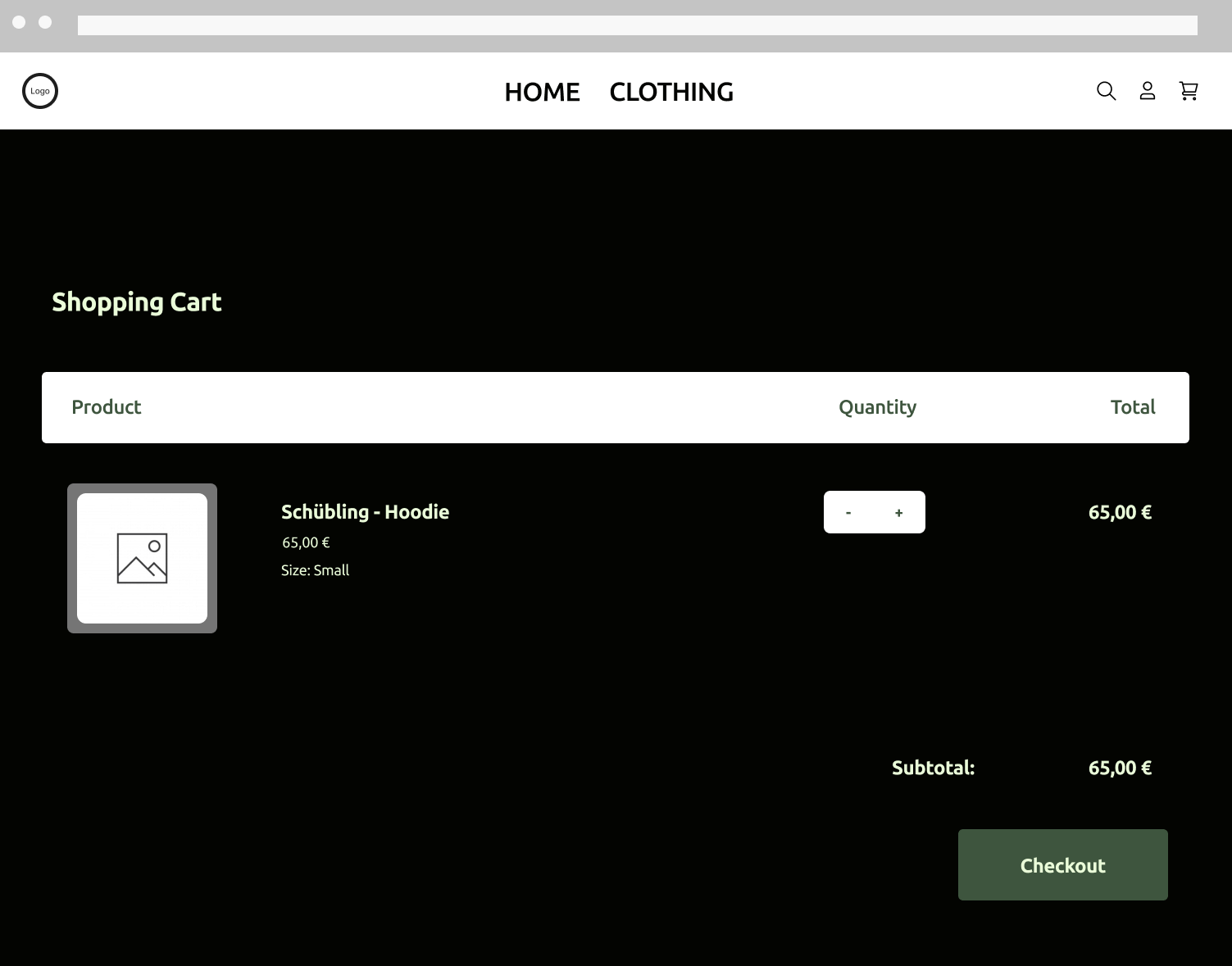The height and width of the screenshot is (966, 1232).
Task: Click the Shopping Cart page heading
Action: 136,302
